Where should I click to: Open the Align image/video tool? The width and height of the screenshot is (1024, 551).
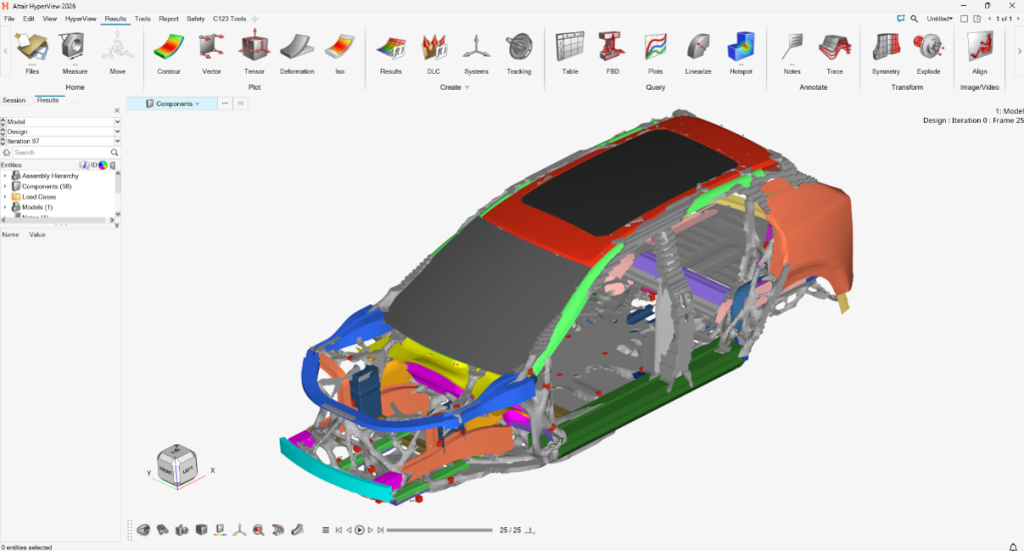pos(979,52)
